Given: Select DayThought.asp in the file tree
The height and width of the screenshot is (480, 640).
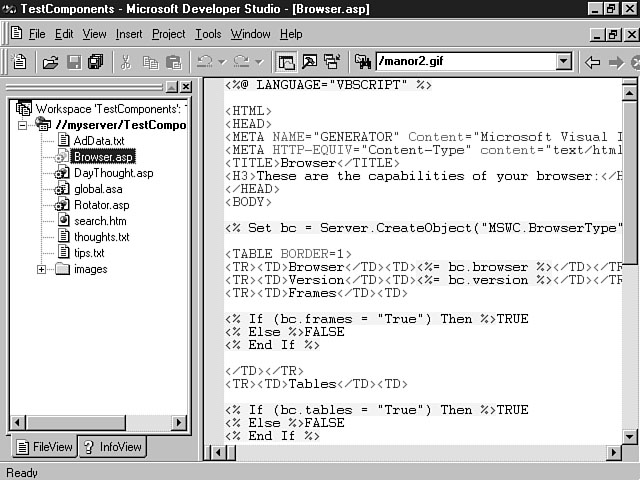Looking at the screenshot, I should (x=113, y=173).
